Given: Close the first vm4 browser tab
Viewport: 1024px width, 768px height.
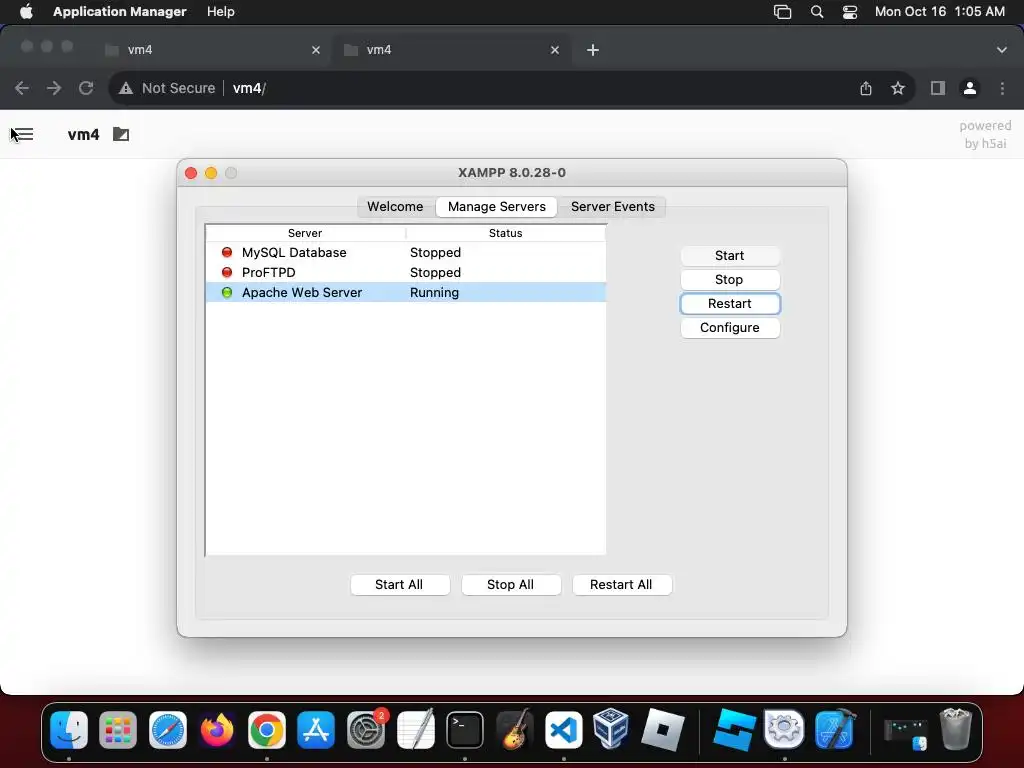Looking at the screenshot, I should pyautogui.click(x=316, y=50).
